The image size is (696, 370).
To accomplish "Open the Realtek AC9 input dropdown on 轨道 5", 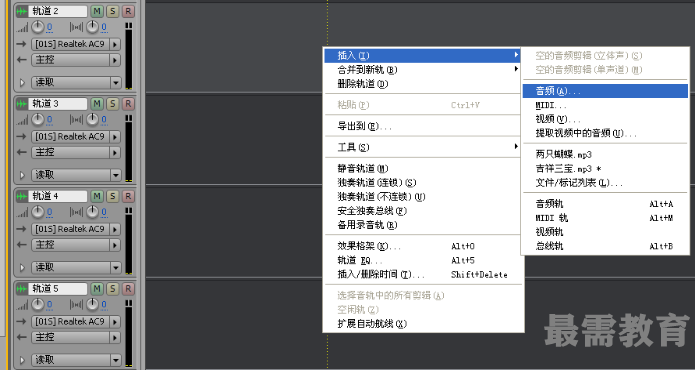I will tap(76, 322).
